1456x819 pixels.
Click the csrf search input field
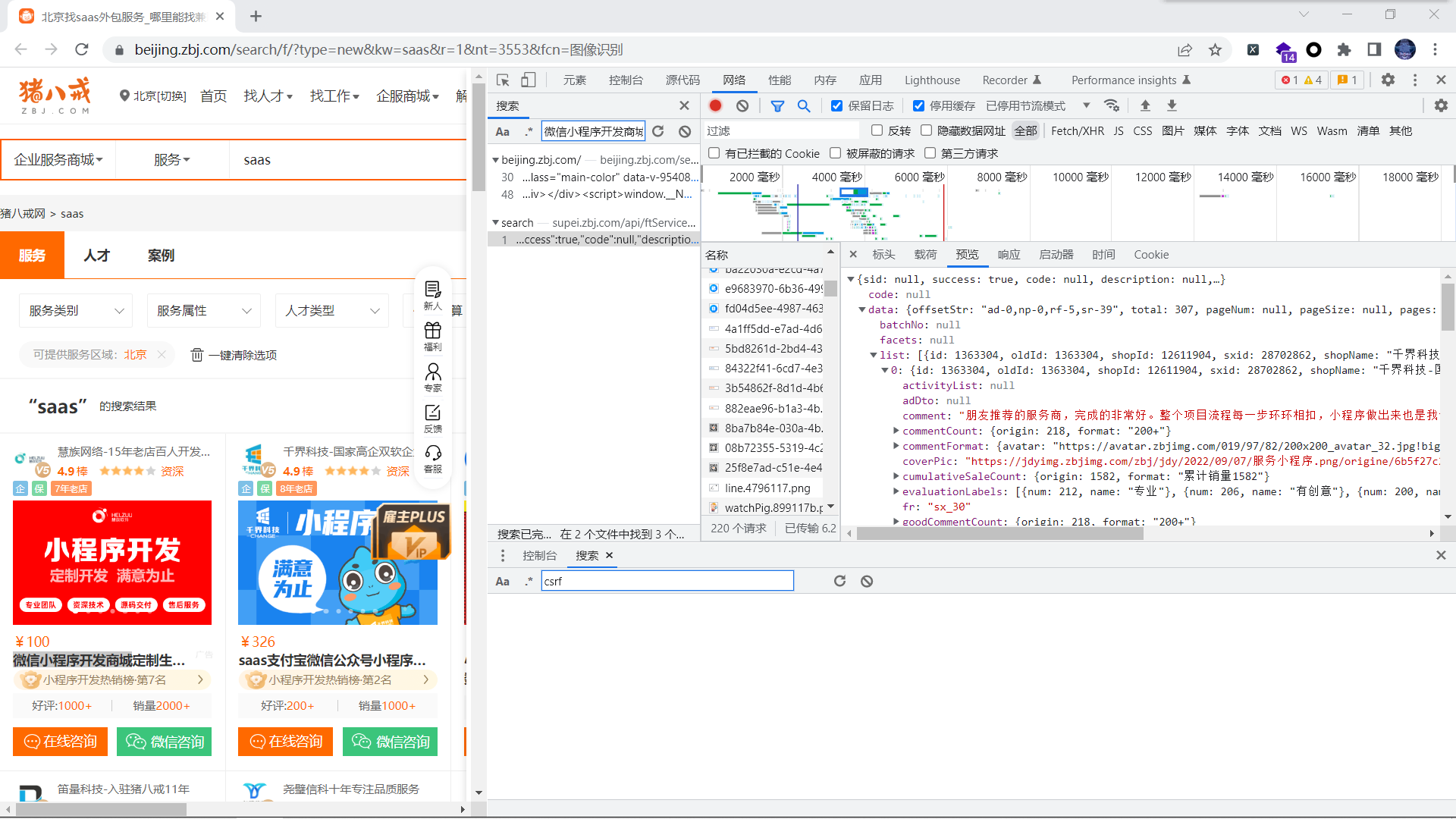point(667,581)
